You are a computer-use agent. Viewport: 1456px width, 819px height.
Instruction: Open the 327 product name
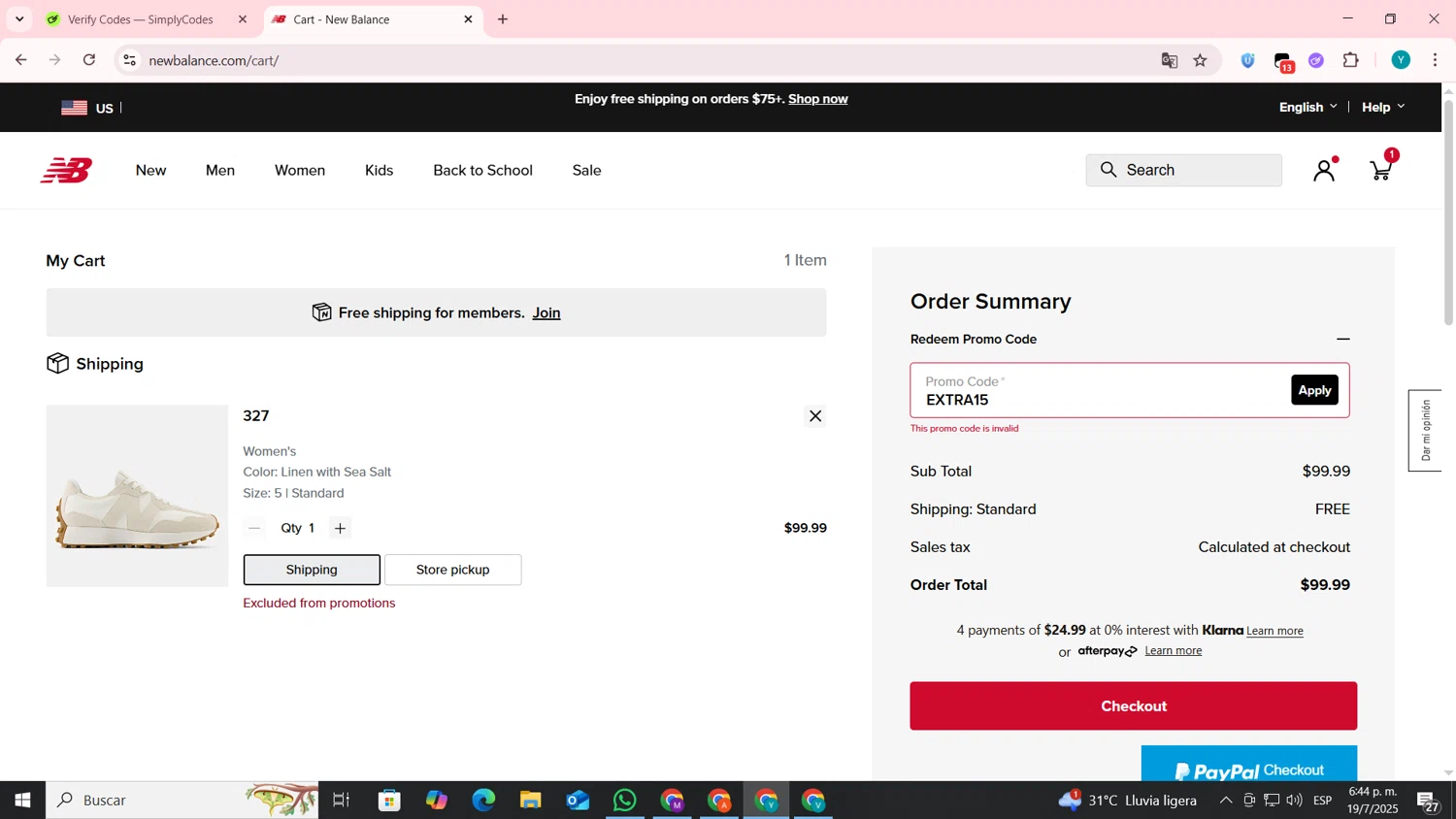click(256, 416)
